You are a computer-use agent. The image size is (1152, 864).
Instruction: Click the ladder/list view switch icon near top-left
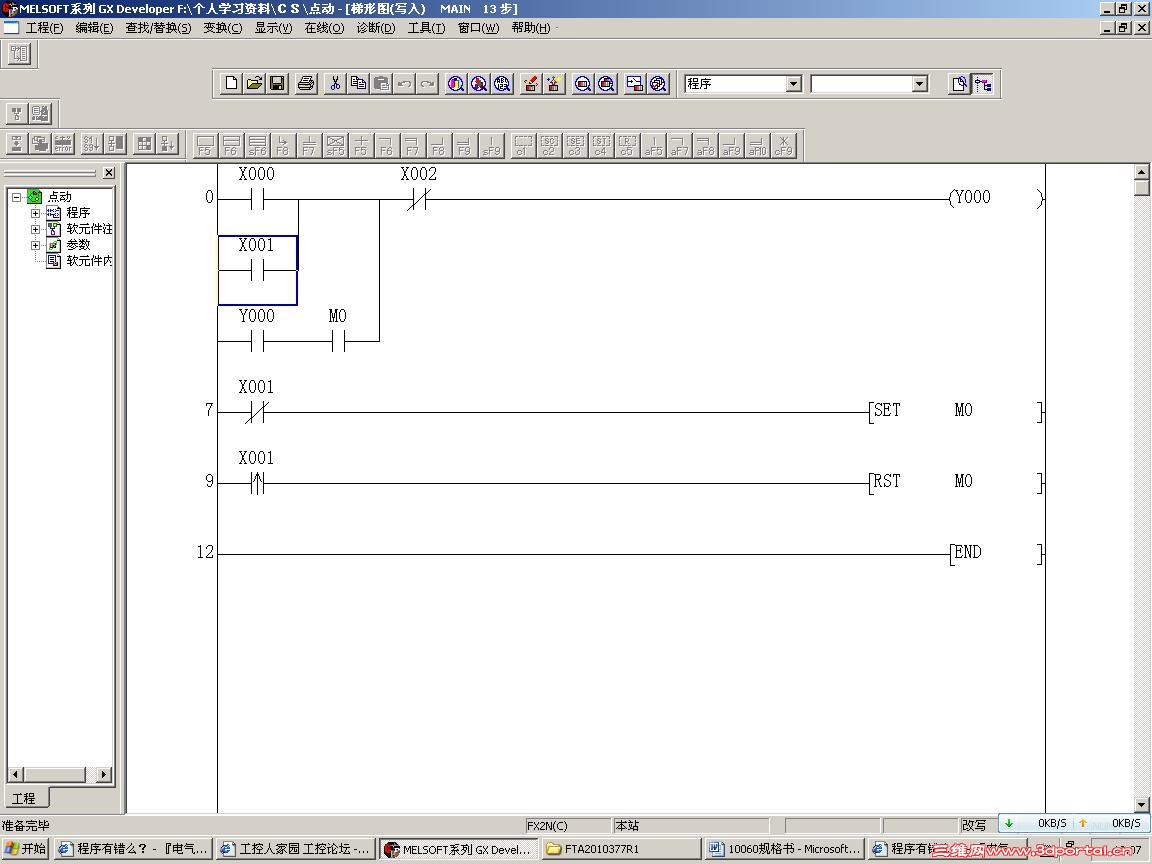[x=19, y=54]
